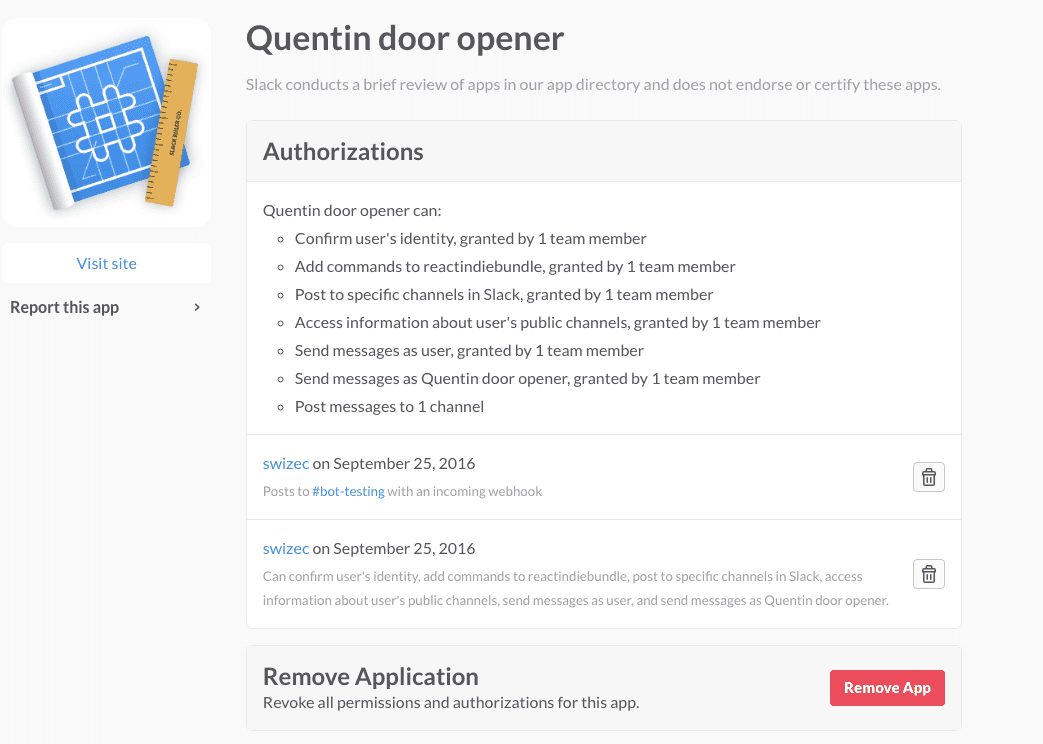Delete the incoming webhook authorization with trash icon
This screenshot has width=1043, height=744.
click(x=928, y=477)
